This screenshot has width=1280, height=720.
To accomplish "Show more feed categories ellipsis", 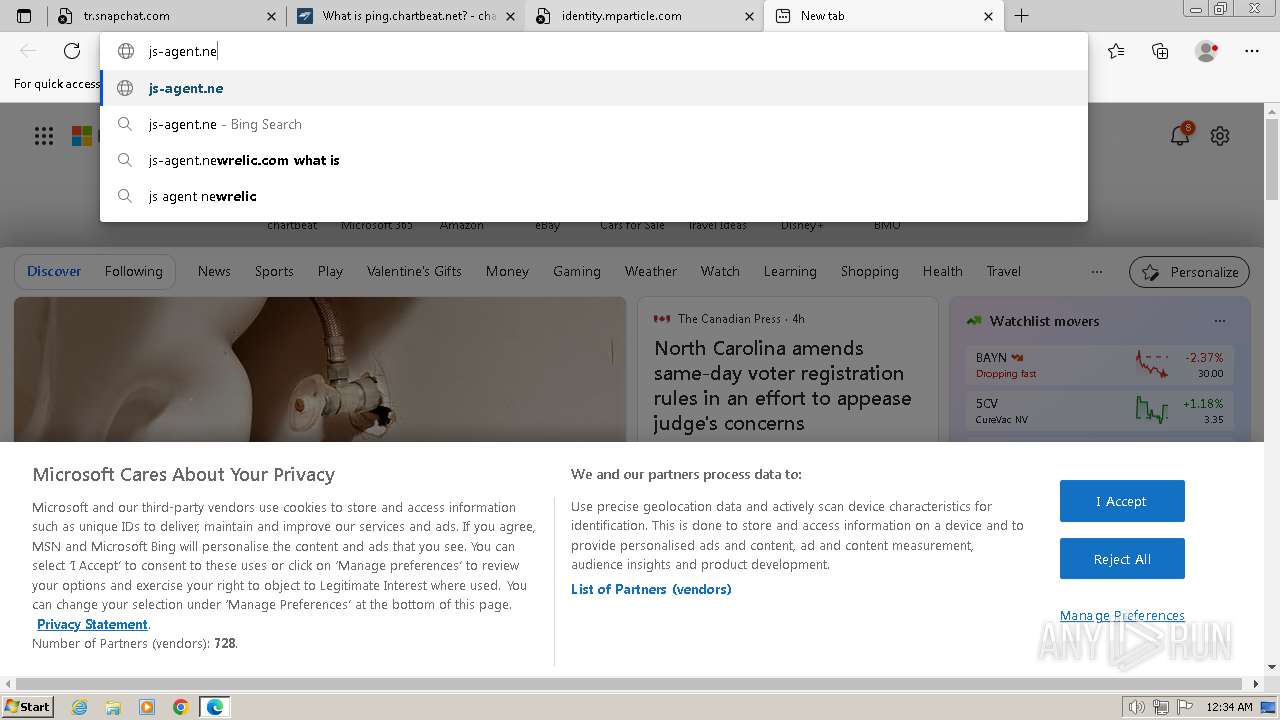I will pyautogui.click(x=1097, y=271).
